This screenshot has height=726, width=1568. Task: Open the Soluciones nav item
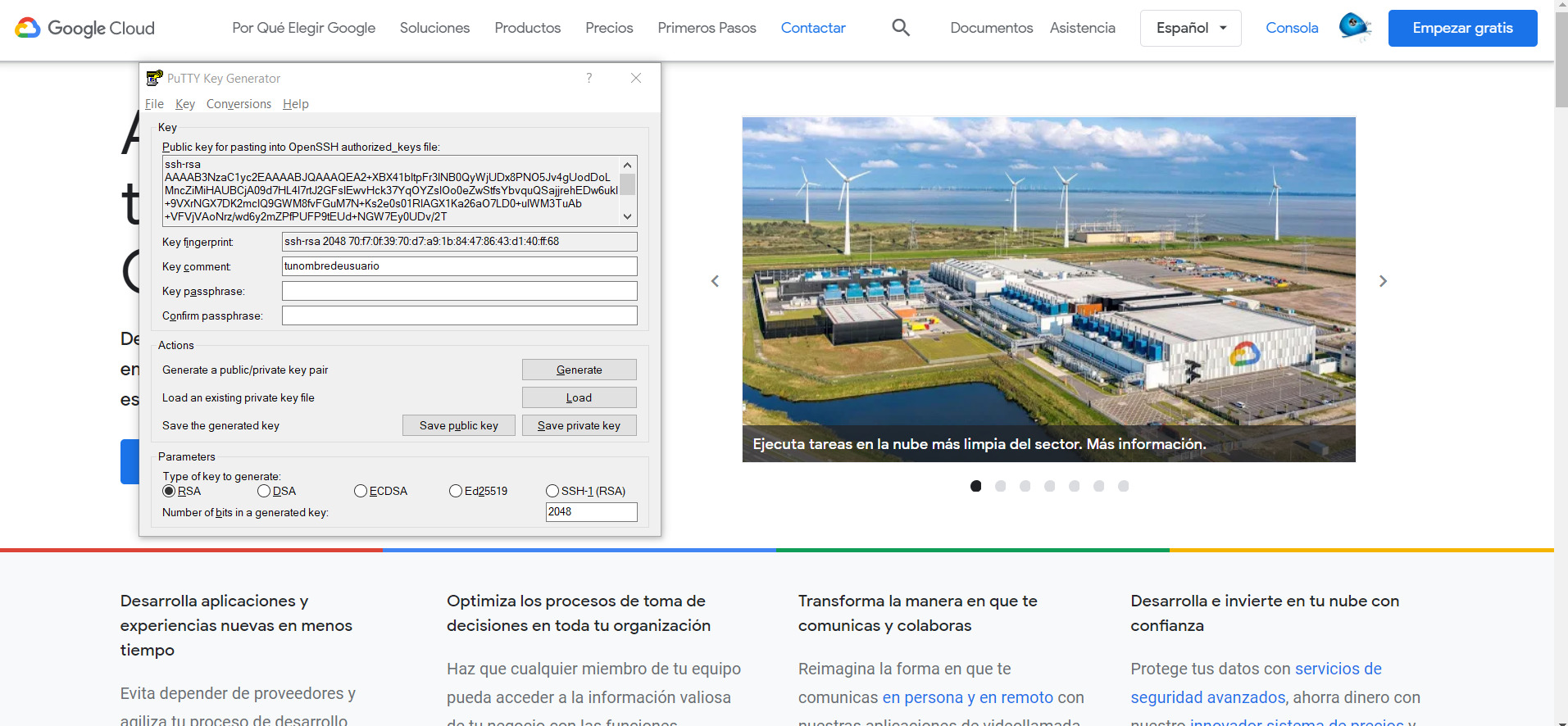pyautogui.click(x=435, y=28)
